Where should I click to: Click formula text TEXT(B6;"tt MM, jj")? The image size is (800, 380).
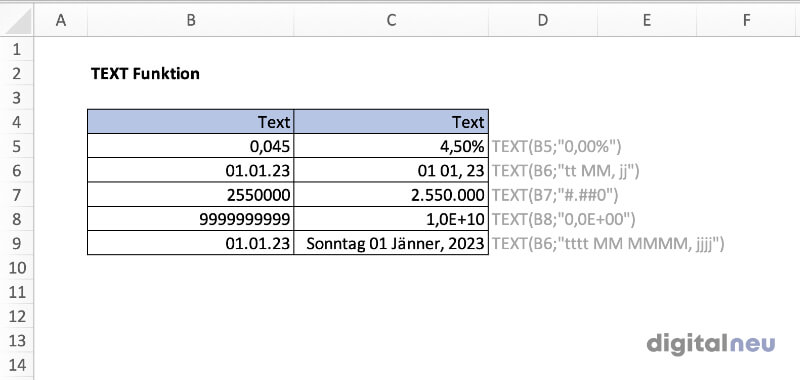tap(565, 171)
